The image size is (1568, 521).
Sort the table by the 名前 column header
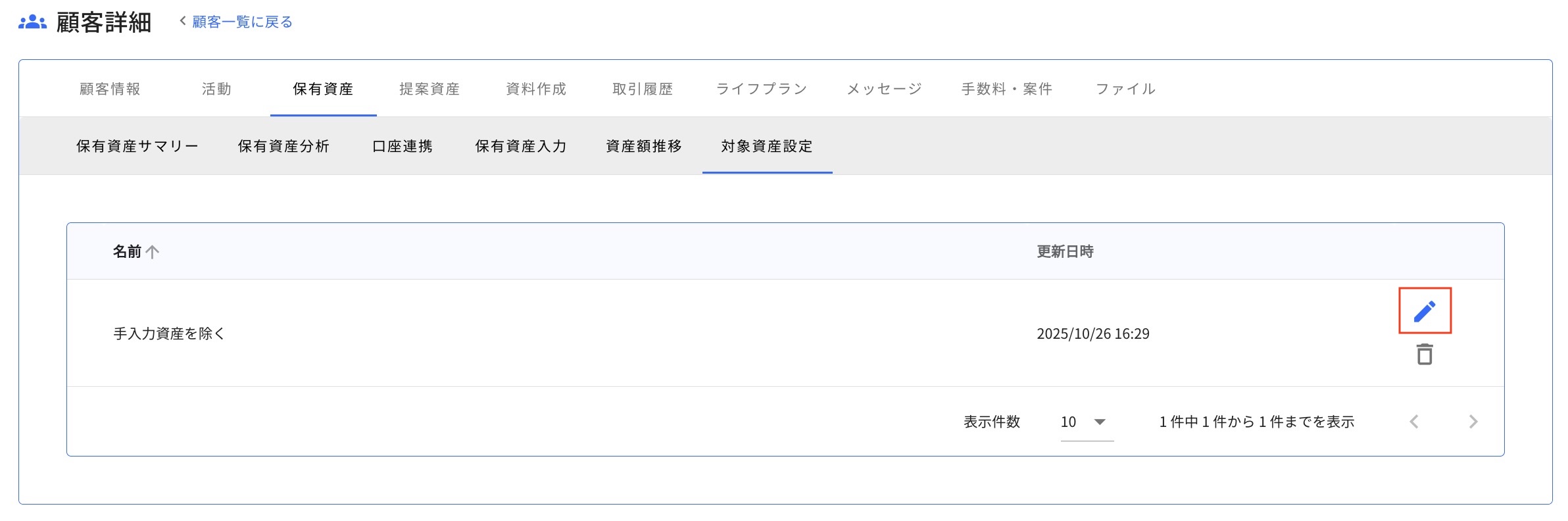click(x=127, y=251)
